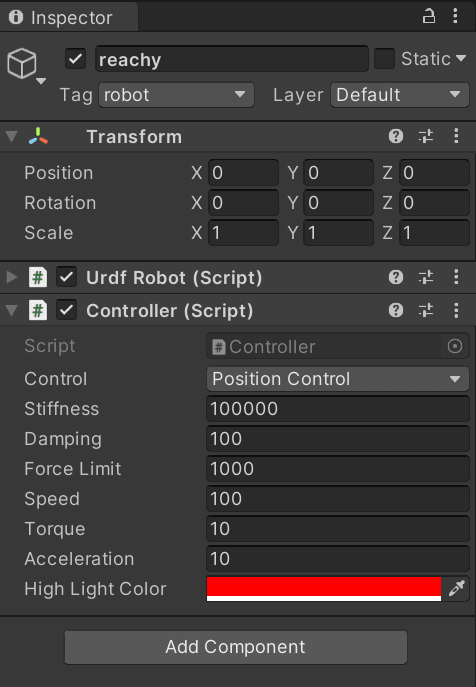Viewport: 476px width, 687px height.
Task: Click the Force Limit value field
Action: coord(337,469)
